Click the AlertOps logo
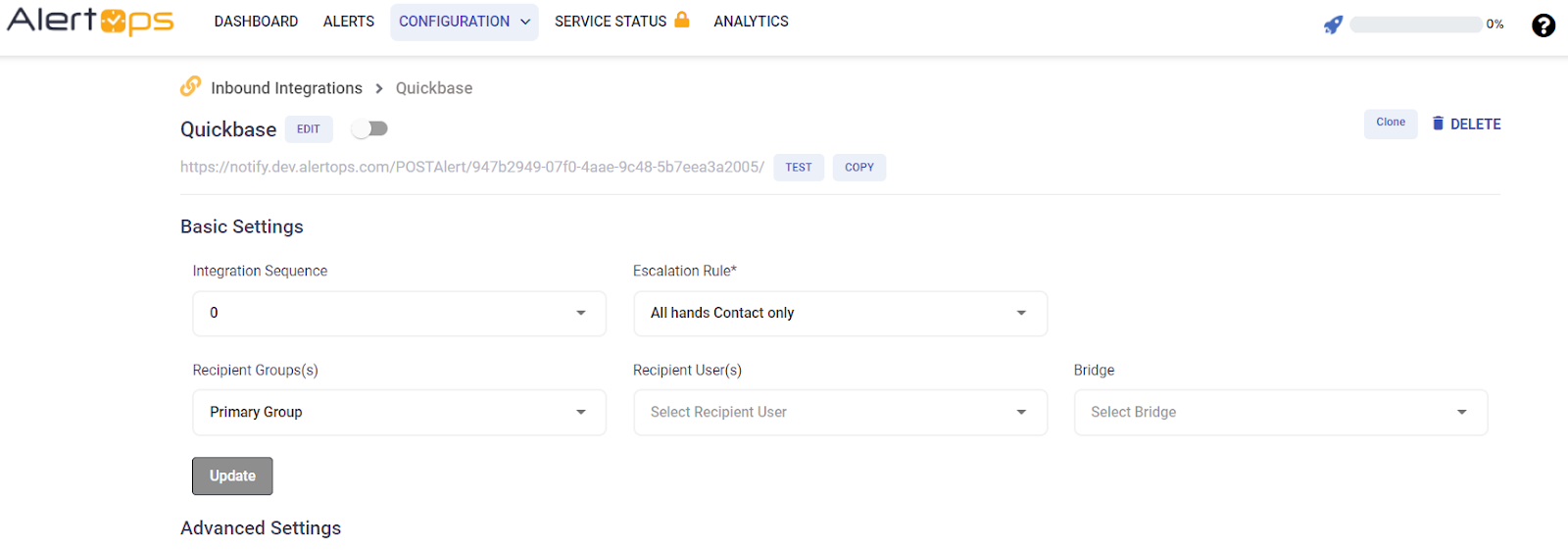This screenshot has height=550, width=1568. tap(90, 21)
